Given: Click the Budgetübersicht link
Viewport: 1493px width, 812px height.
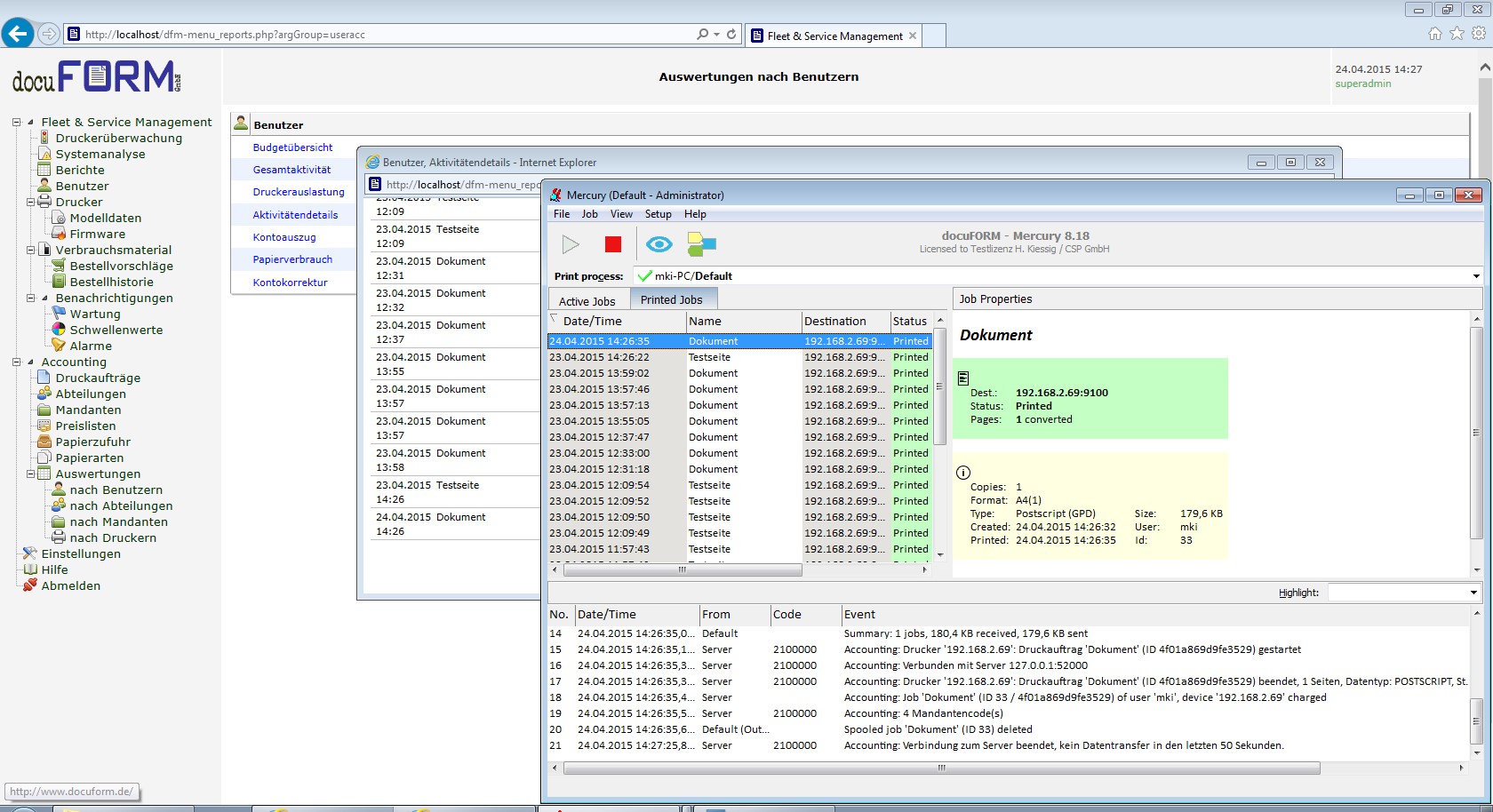Looking at the screenshot, I should (292, 147).
